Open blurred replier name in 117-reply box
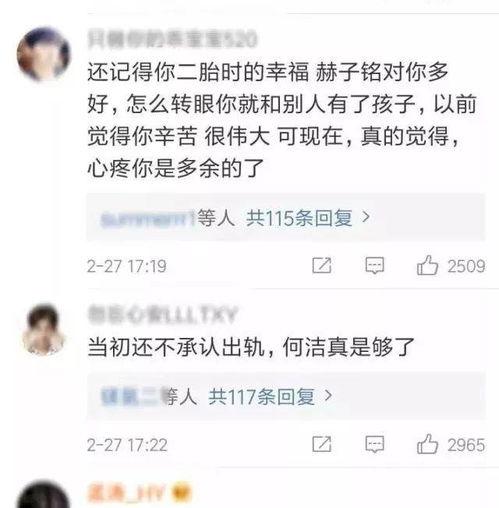 [x=131, y=397]
